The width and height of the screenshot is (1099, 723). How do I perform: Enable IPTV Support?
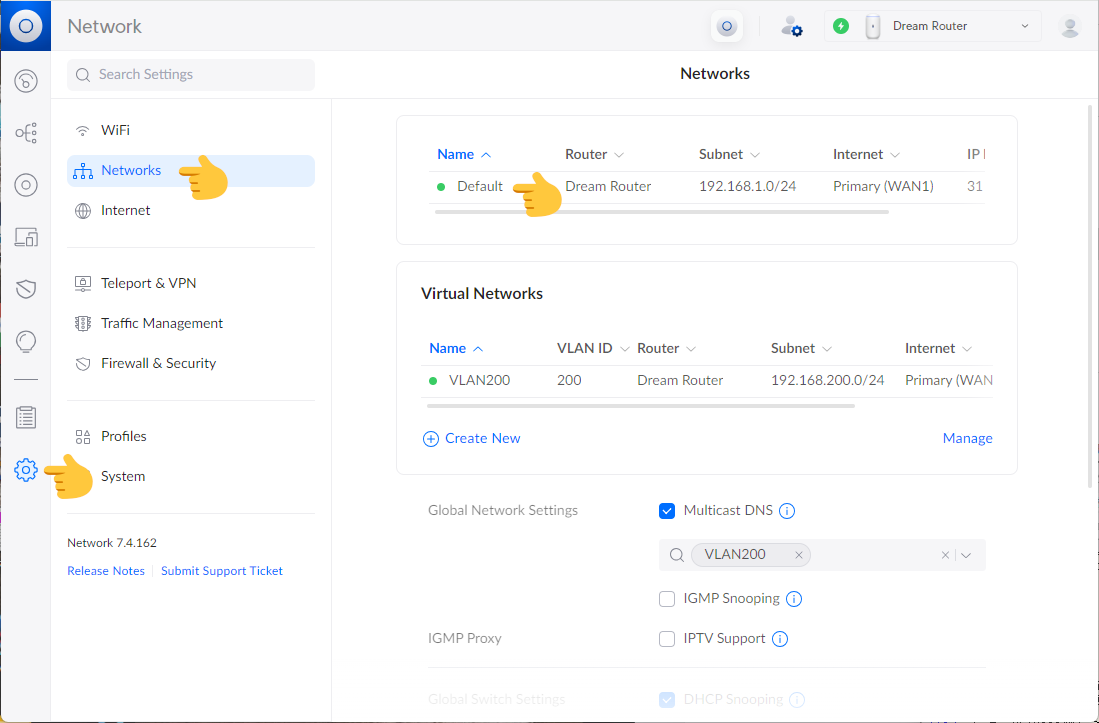coord(667,638)
